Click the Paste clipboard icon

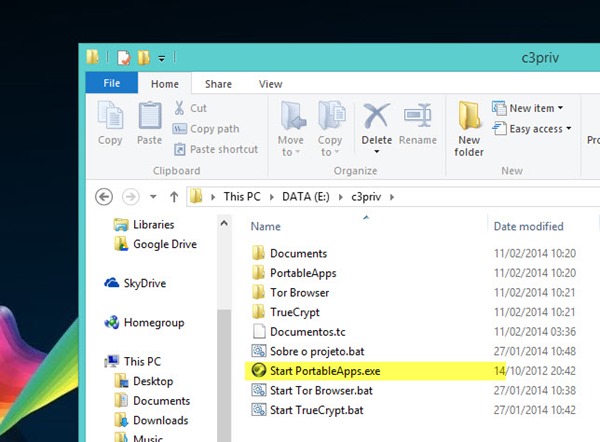[150, 115]
